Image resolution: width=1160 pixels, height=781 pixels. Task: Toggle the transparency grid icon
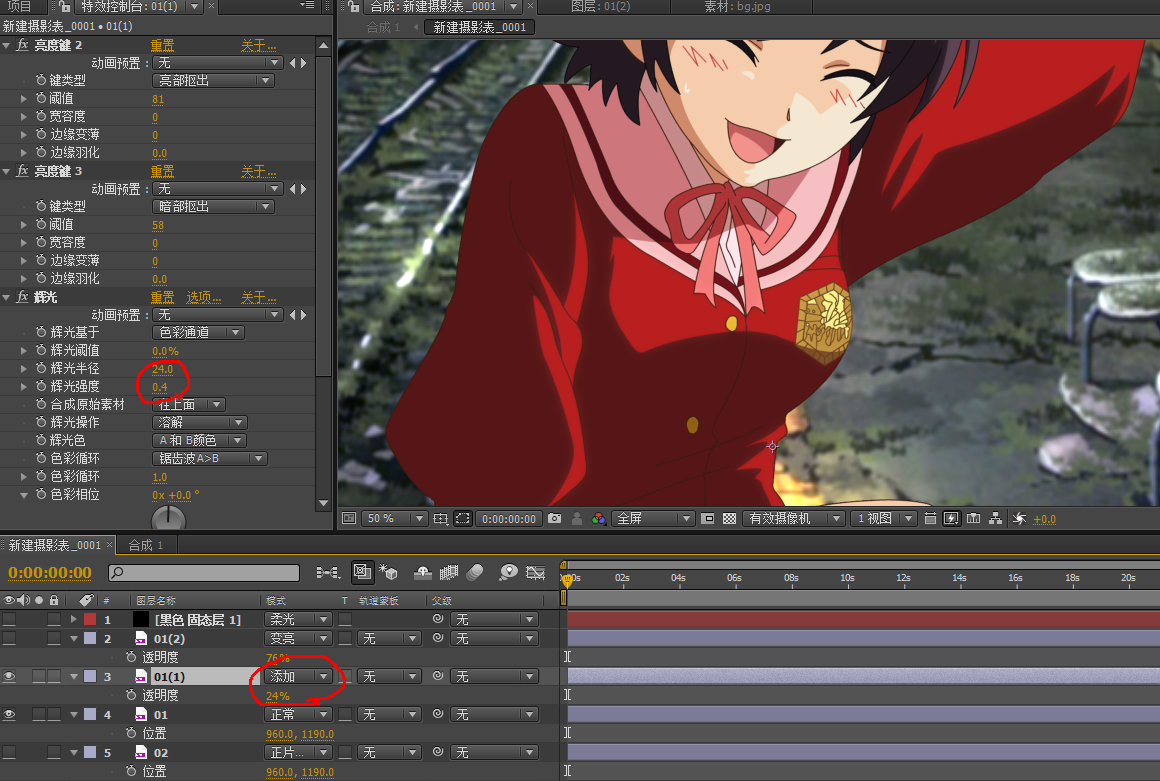tap(730, 519)
